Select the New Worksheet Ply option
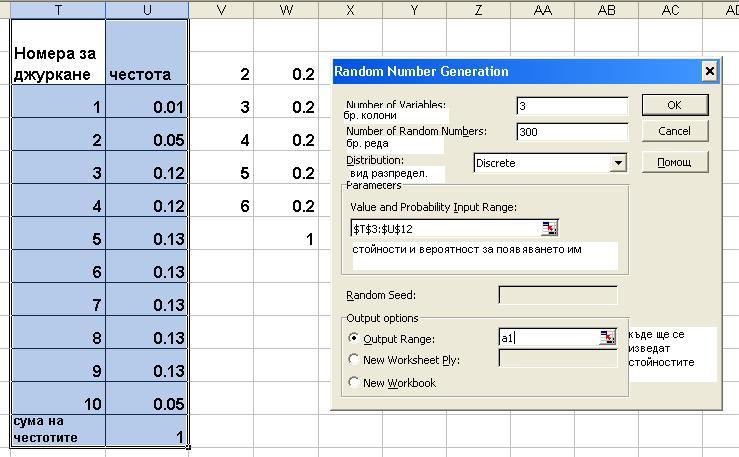This screenshot has width=739, height=457. pos(354,360)
